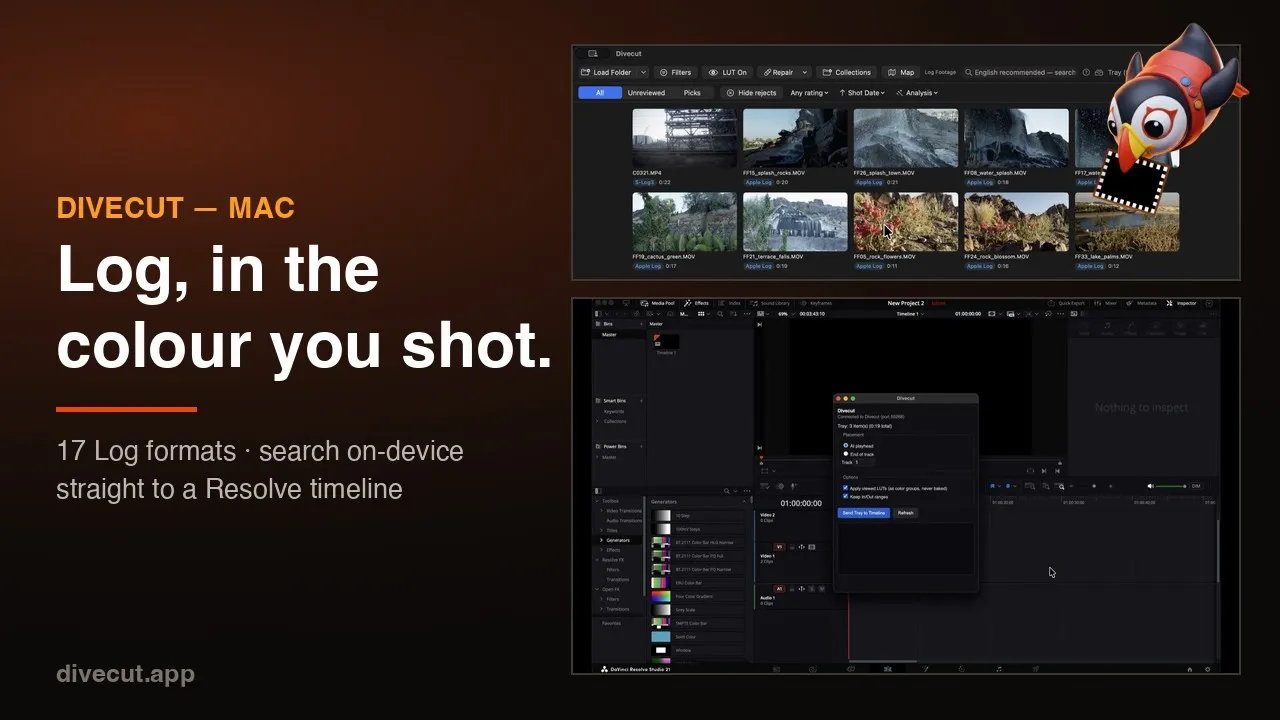Click the Refresh button in Divecut dialog

(905, 513)
